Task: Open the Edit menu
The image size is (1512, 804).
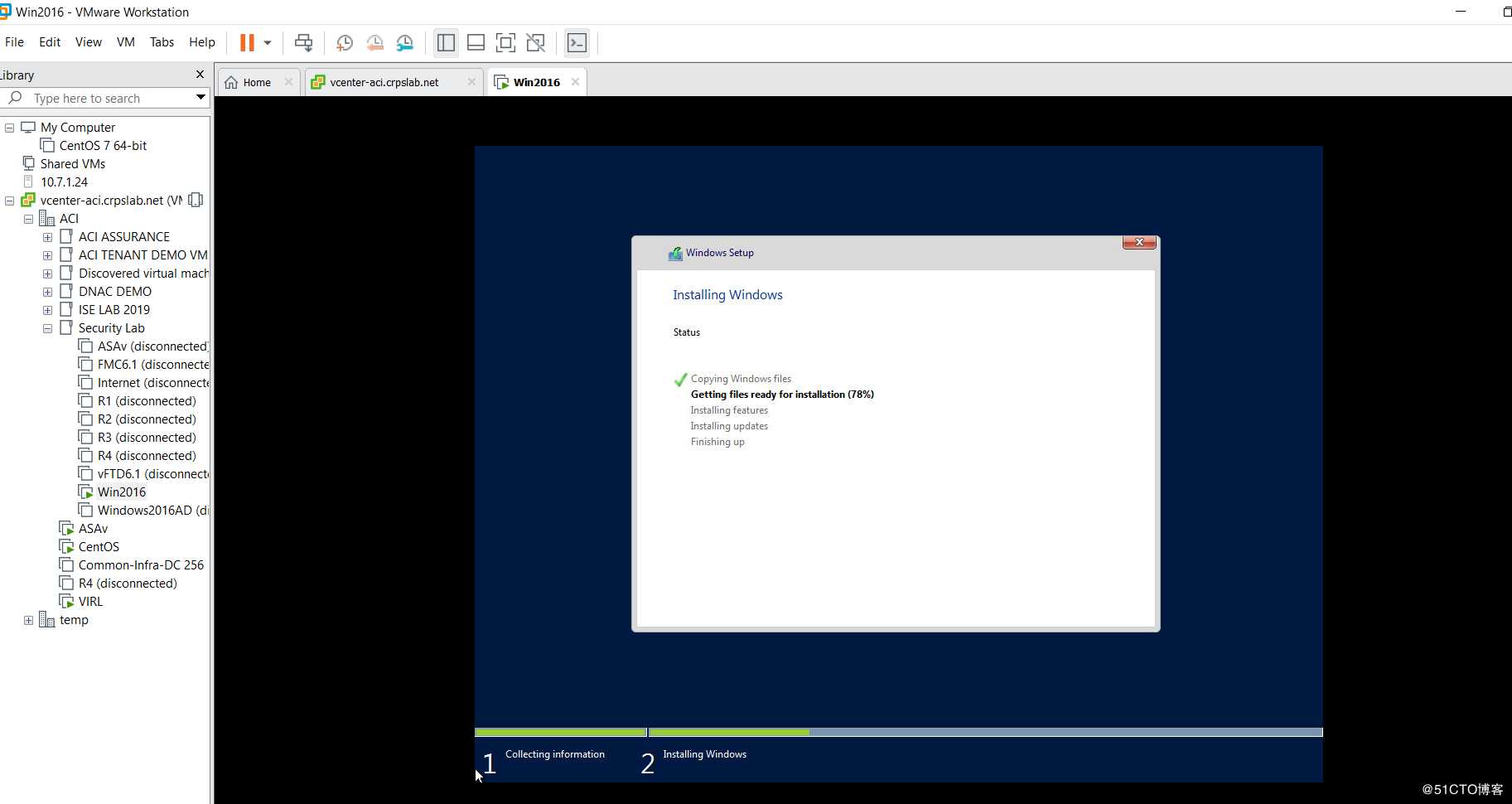Action: [50, 42]
